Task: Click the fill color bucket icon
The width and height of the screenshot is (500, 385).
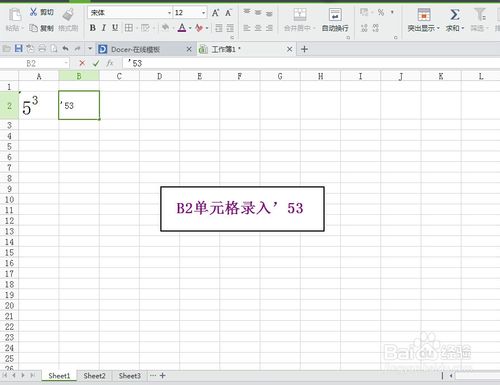Action: click(165, 28)
